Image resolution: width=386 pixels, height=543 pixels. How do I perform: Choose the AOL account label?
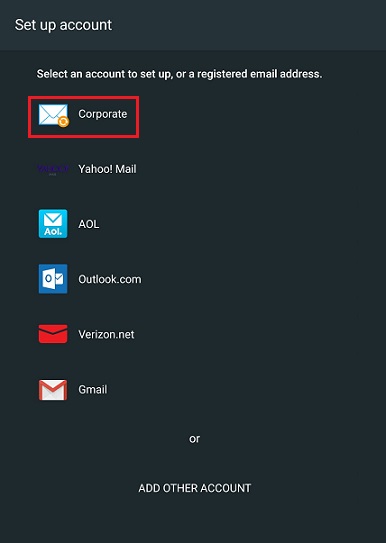[x=89, y=224]
